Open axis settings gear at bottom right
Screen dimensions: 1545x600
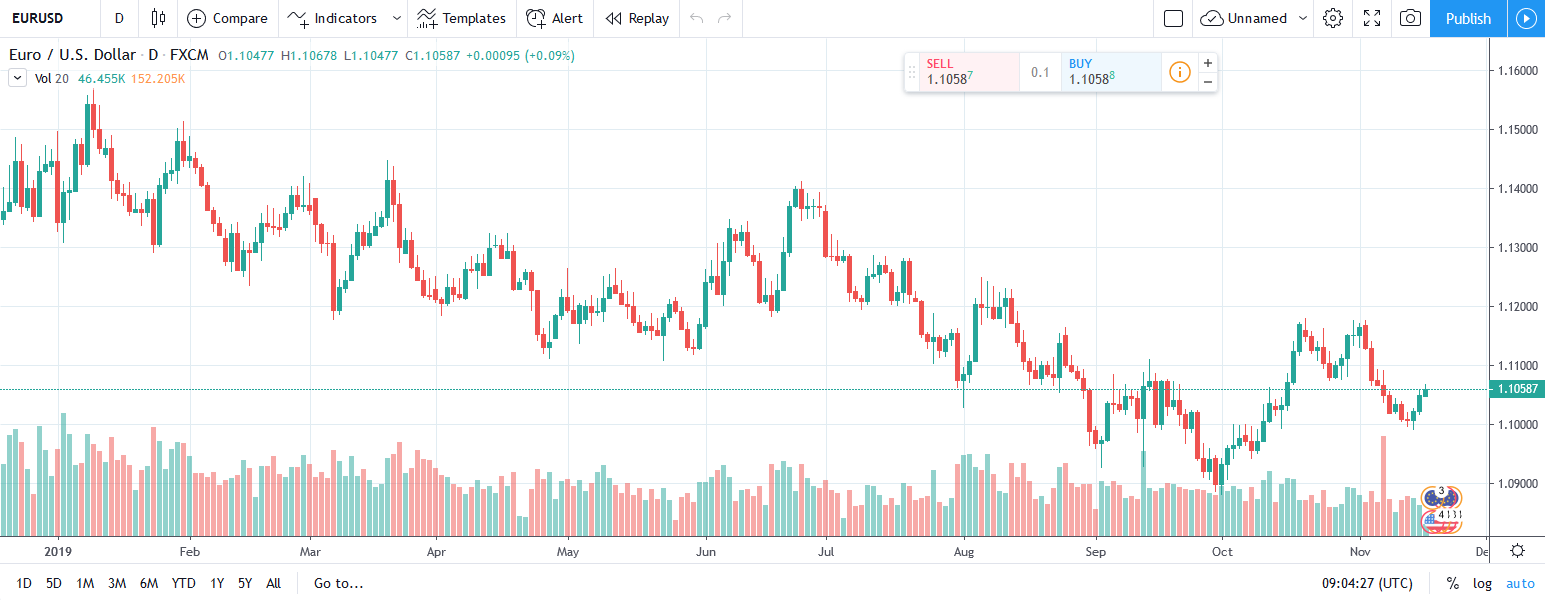click(1517, 551)
